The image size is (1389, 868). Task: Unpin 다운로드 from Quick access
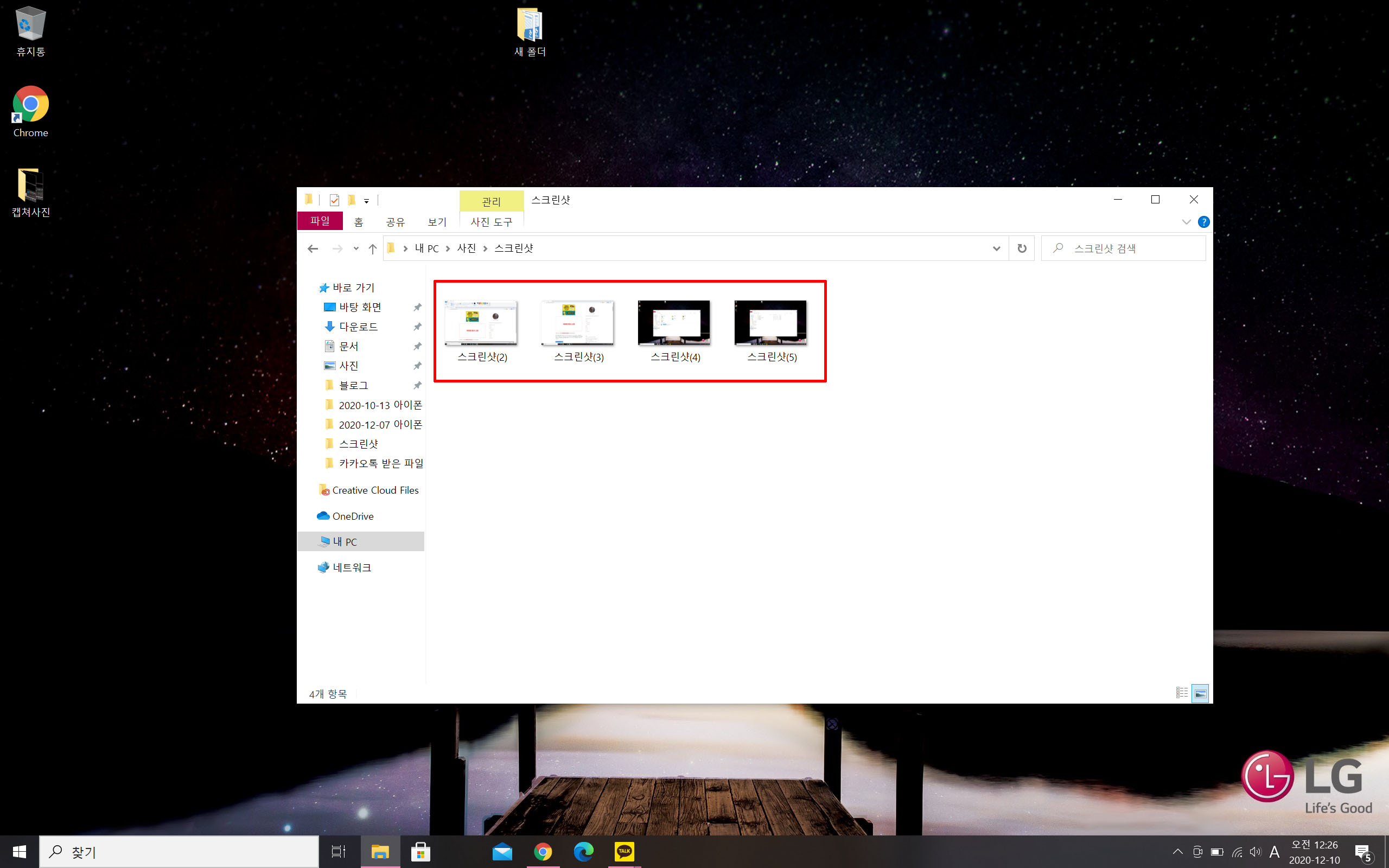(x=417, y=327)
